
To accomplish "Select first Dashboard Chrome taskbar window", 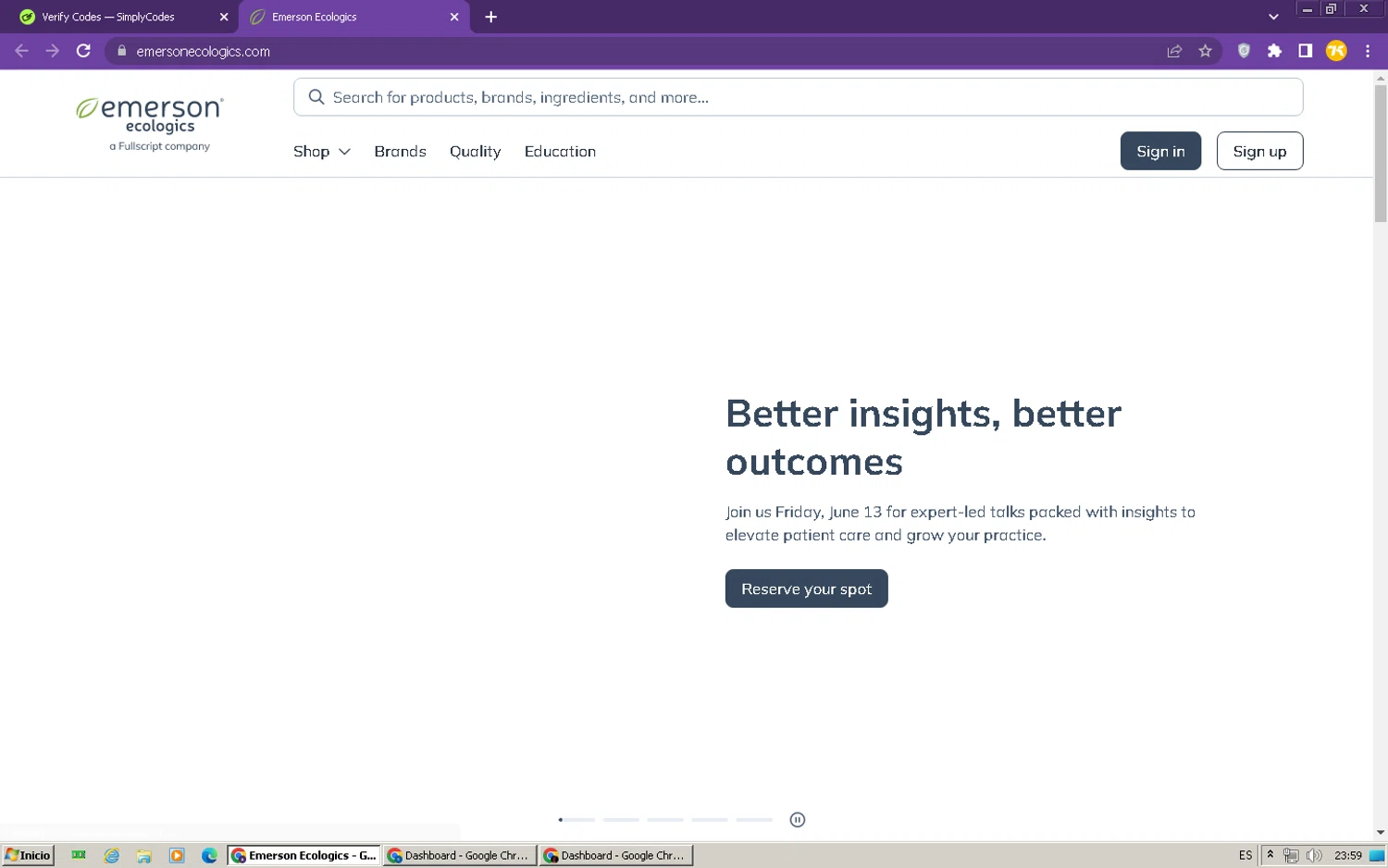I will (x=460, y=855).
